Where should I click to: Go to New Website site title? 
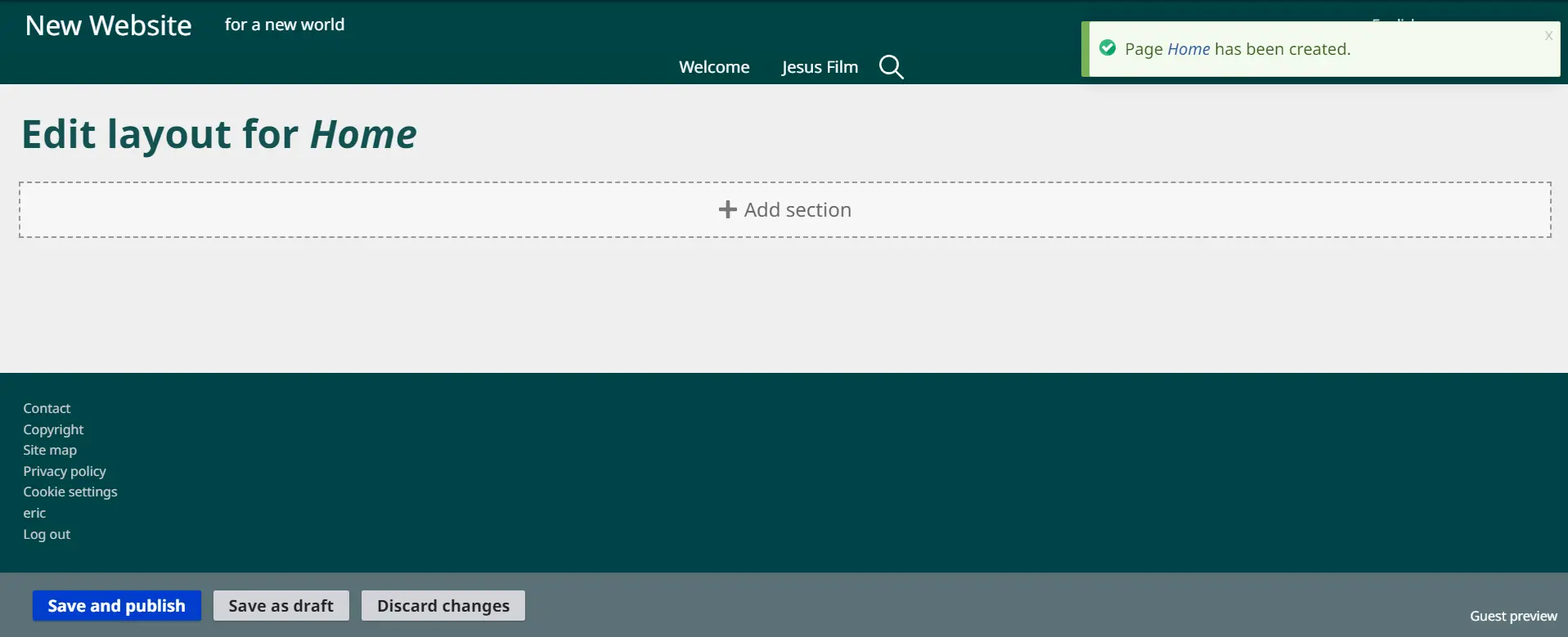(x=108, y=25)
